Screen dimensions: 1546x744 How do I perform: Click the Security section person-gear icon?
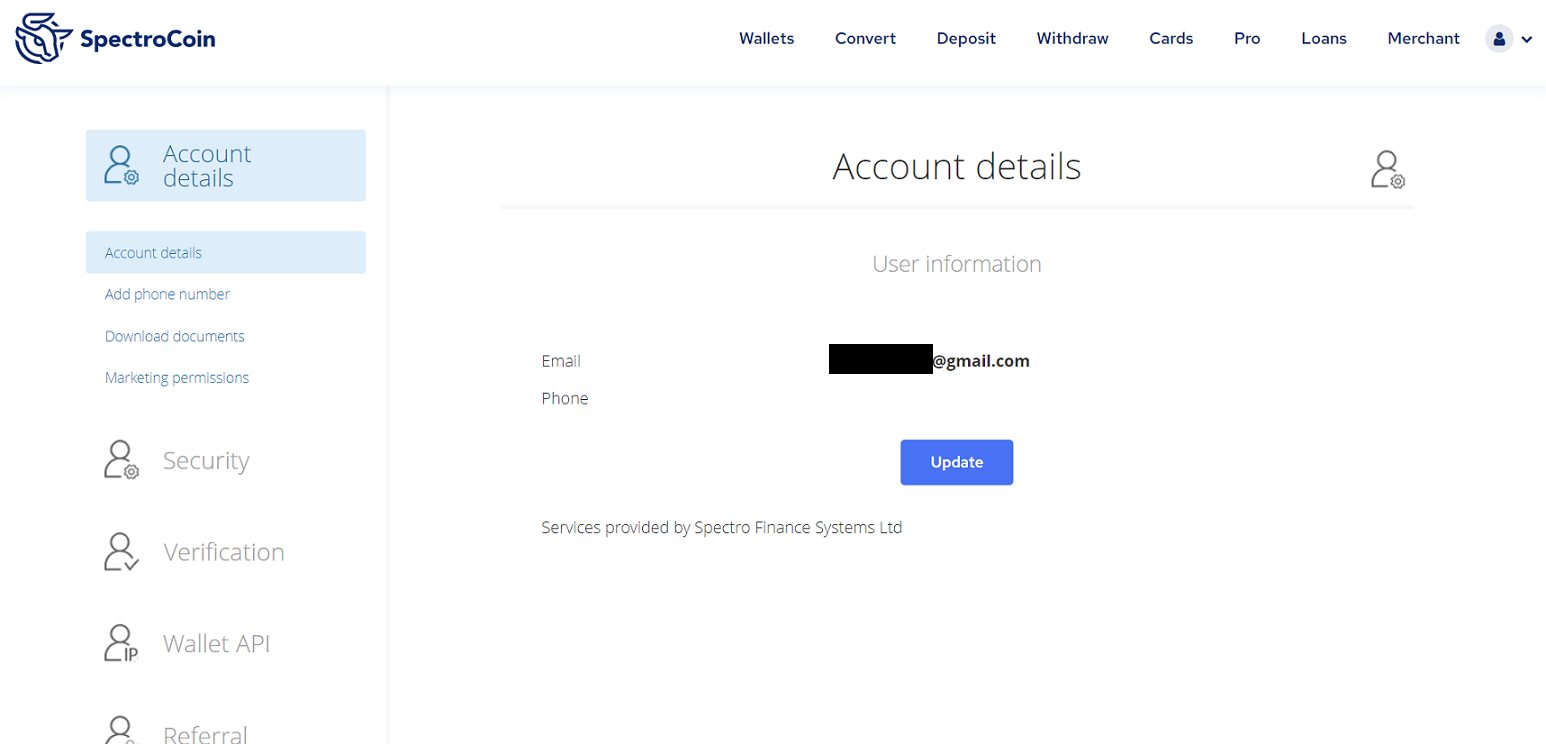[x=121, y=460]
